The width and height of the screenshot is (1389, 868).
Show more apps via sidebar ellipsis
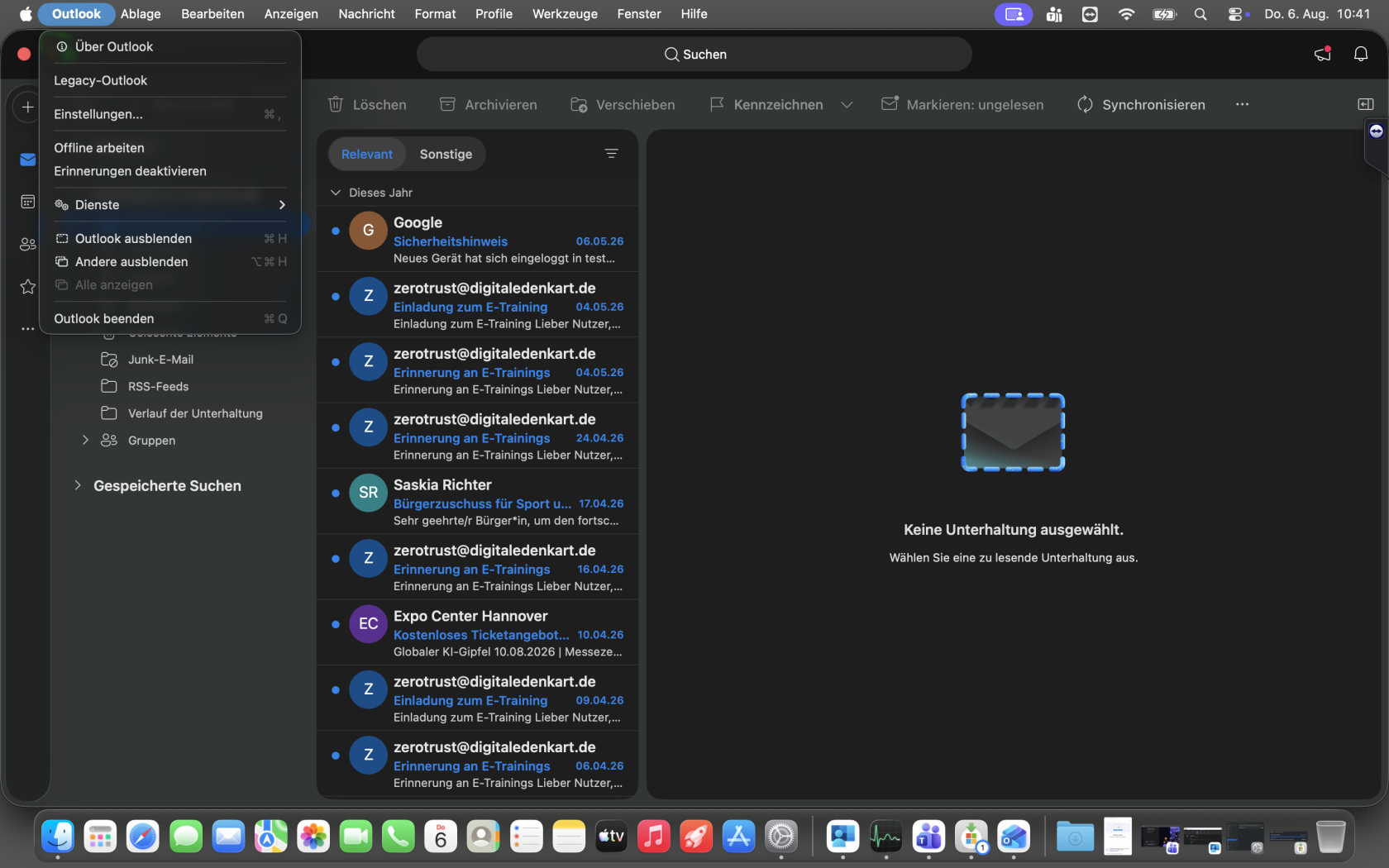(28, 329)
